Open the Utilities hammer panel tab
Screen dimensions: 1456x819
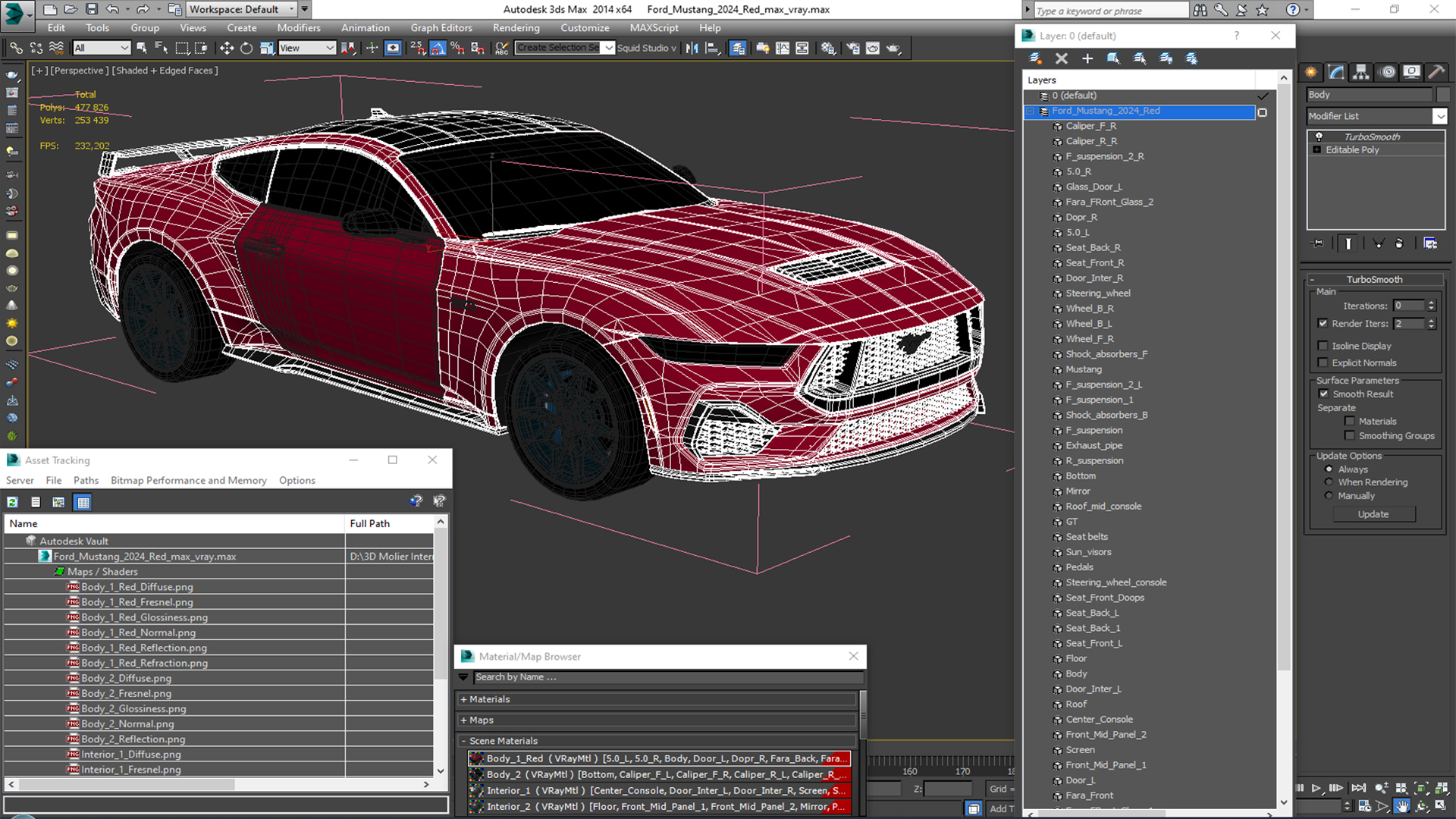click(x=1436, y=72)
